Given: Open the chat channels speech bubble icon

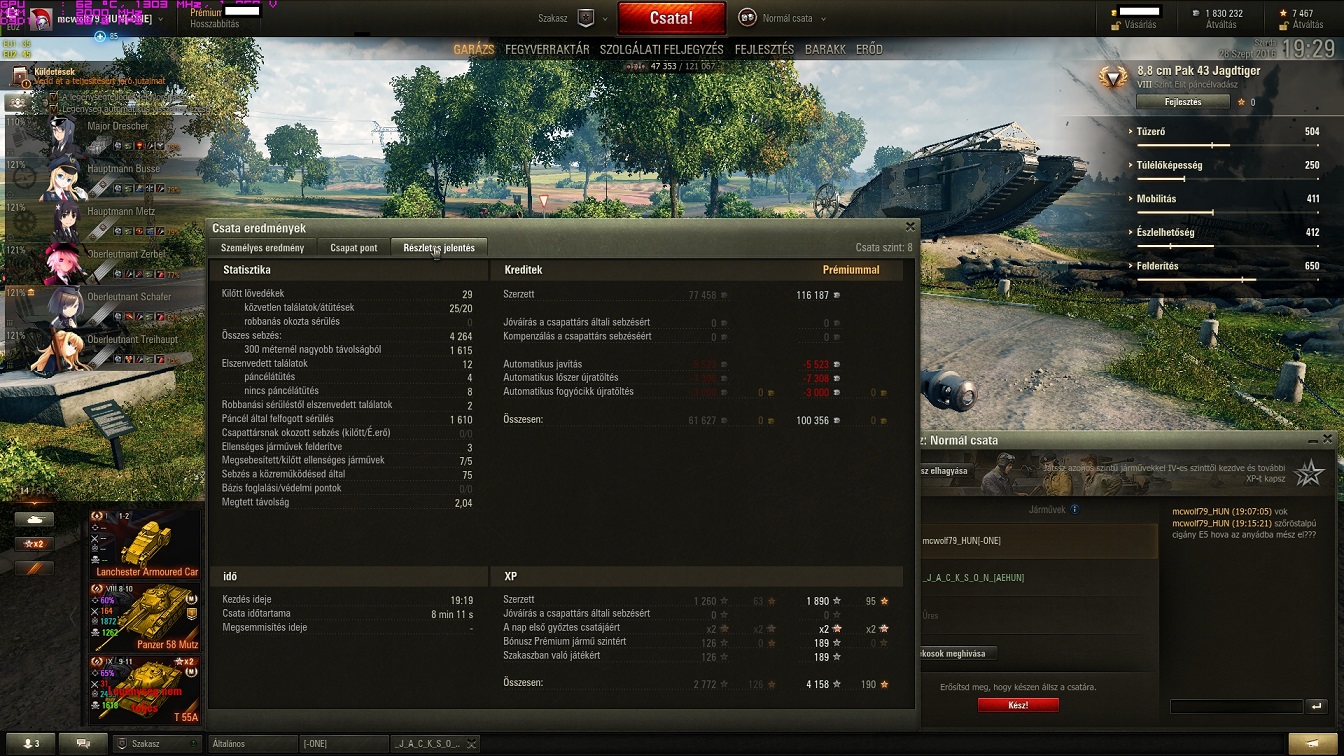Looking at the screenshot, I should click(82, 744).
